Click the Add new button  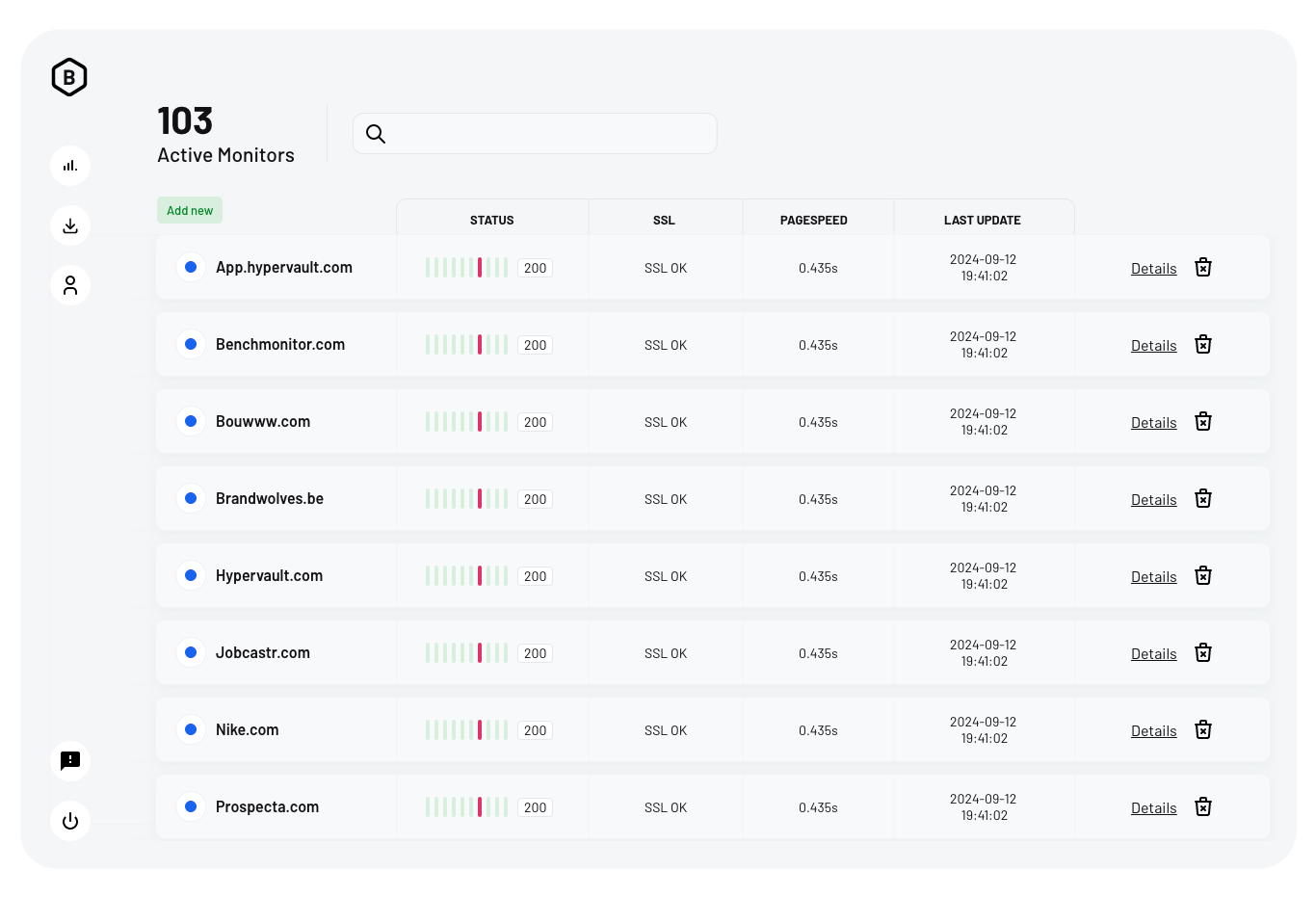point(189,209)
